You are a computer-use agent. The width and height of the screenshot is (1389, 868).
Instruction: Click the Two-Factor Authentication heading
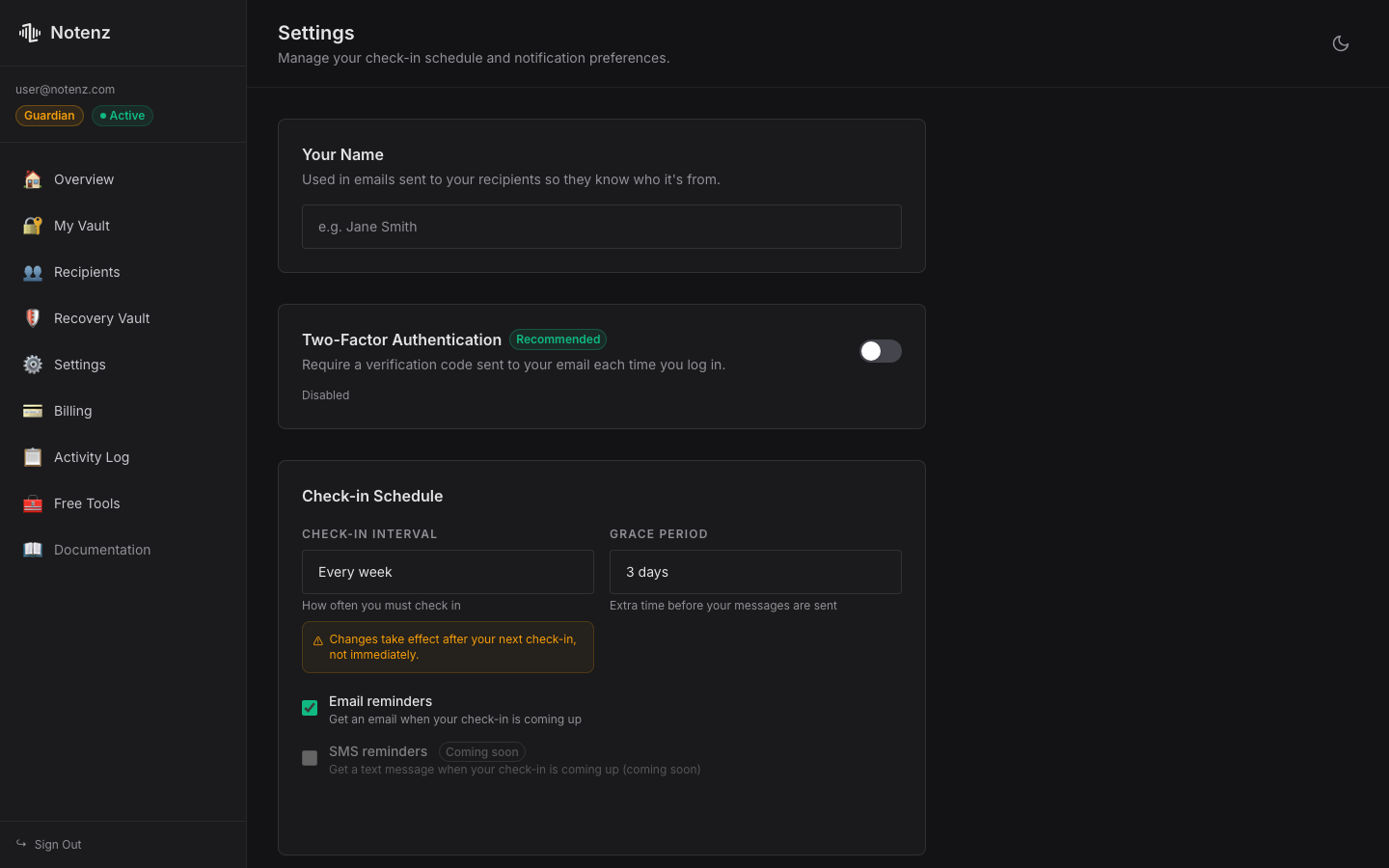point(401,339)
